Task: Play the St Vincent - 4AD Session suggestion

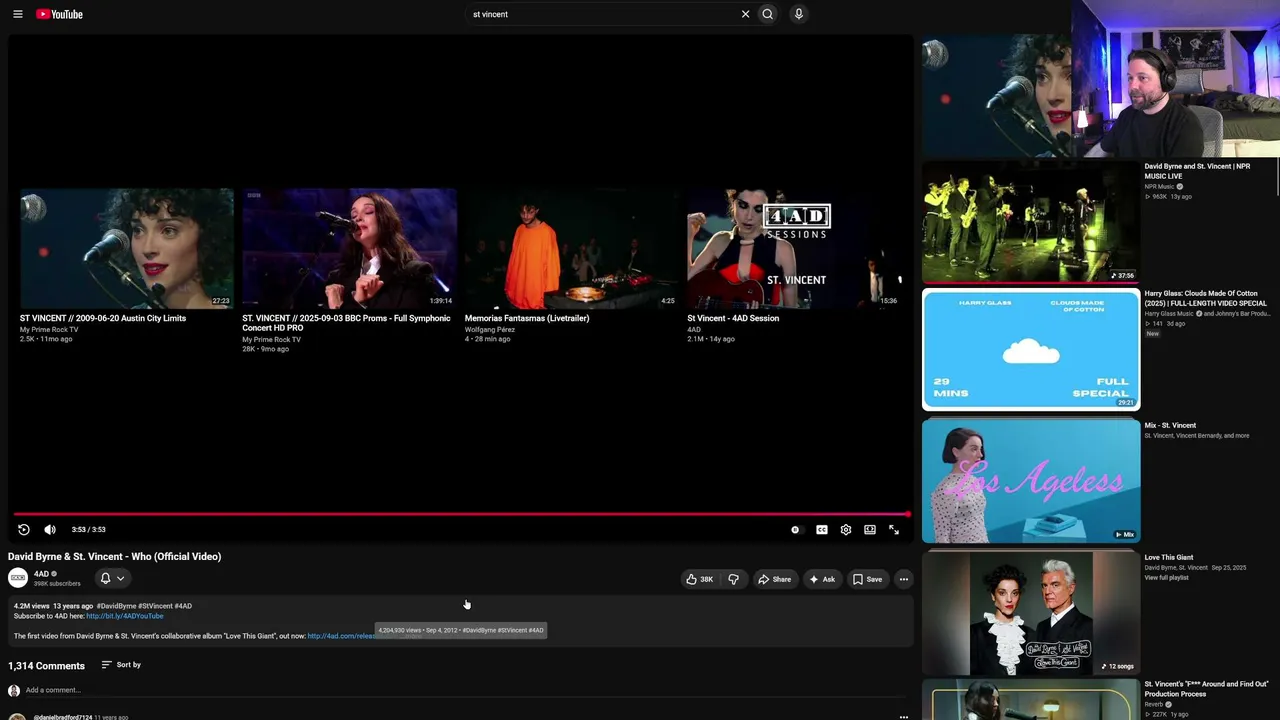Action: (x=794, y=248)
